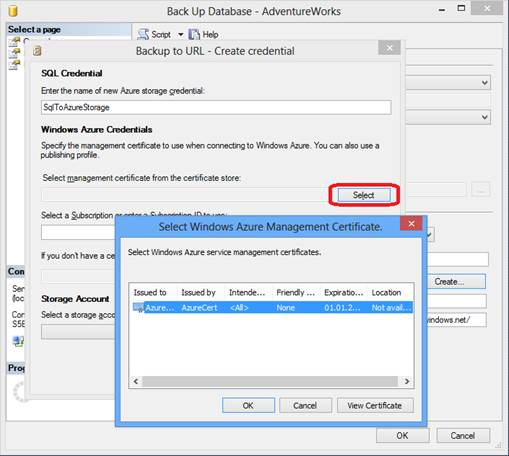Select the AzureCert certificate row

[x=272, y=307]
